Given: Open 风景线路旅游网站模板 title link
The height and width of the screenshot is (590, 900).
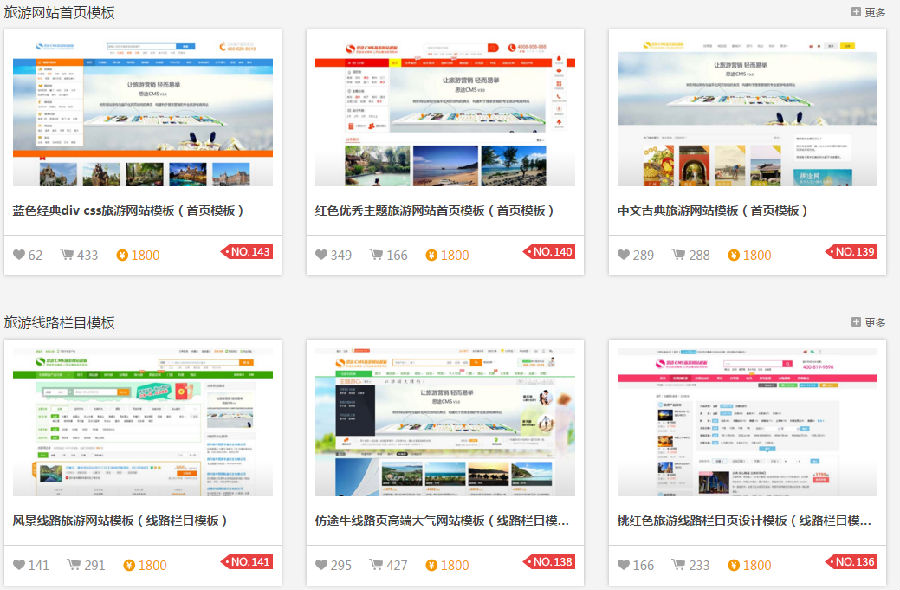Looking at the screenshot, I should click(121, 520).
